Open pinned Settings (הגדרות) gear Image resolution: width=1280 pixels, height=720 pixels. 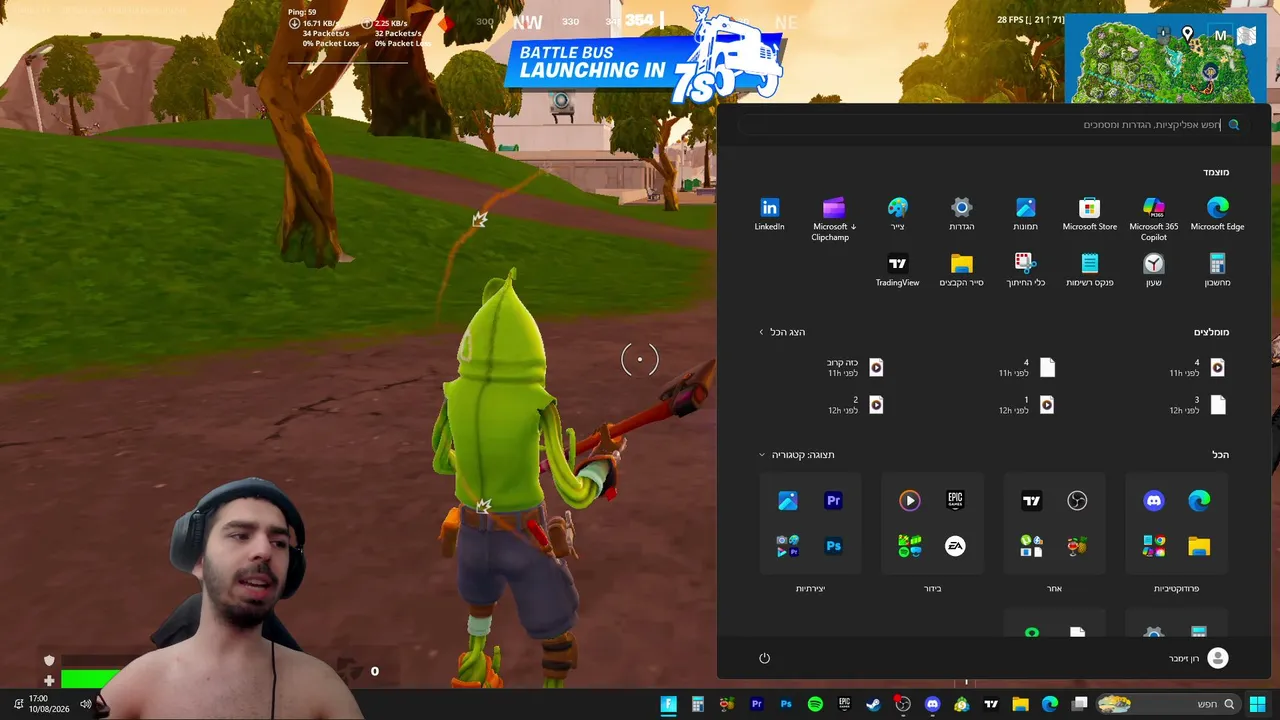point(961,214)
